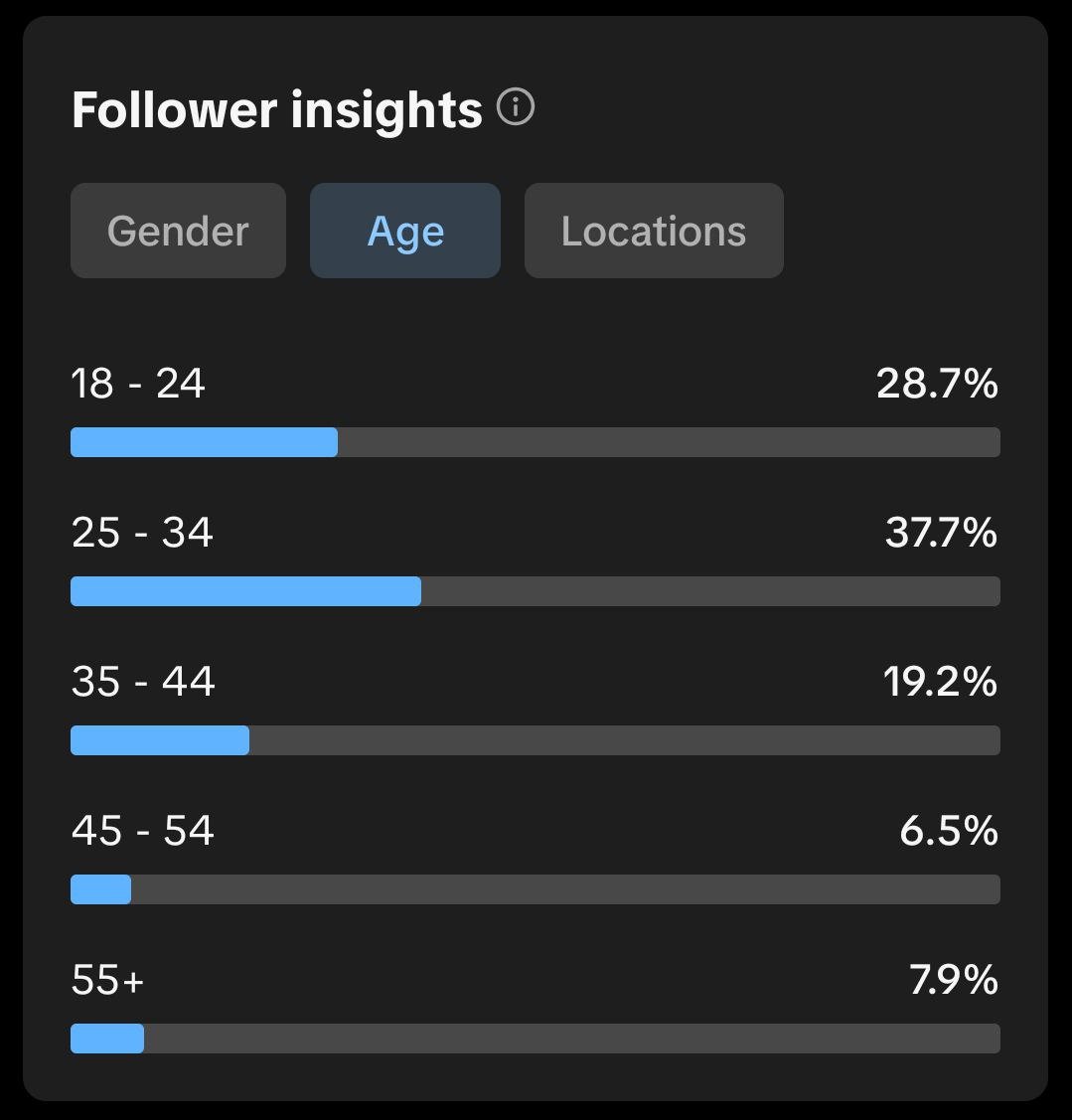Click the 28.7% value

pyautogui.click(x=937, y=384)
